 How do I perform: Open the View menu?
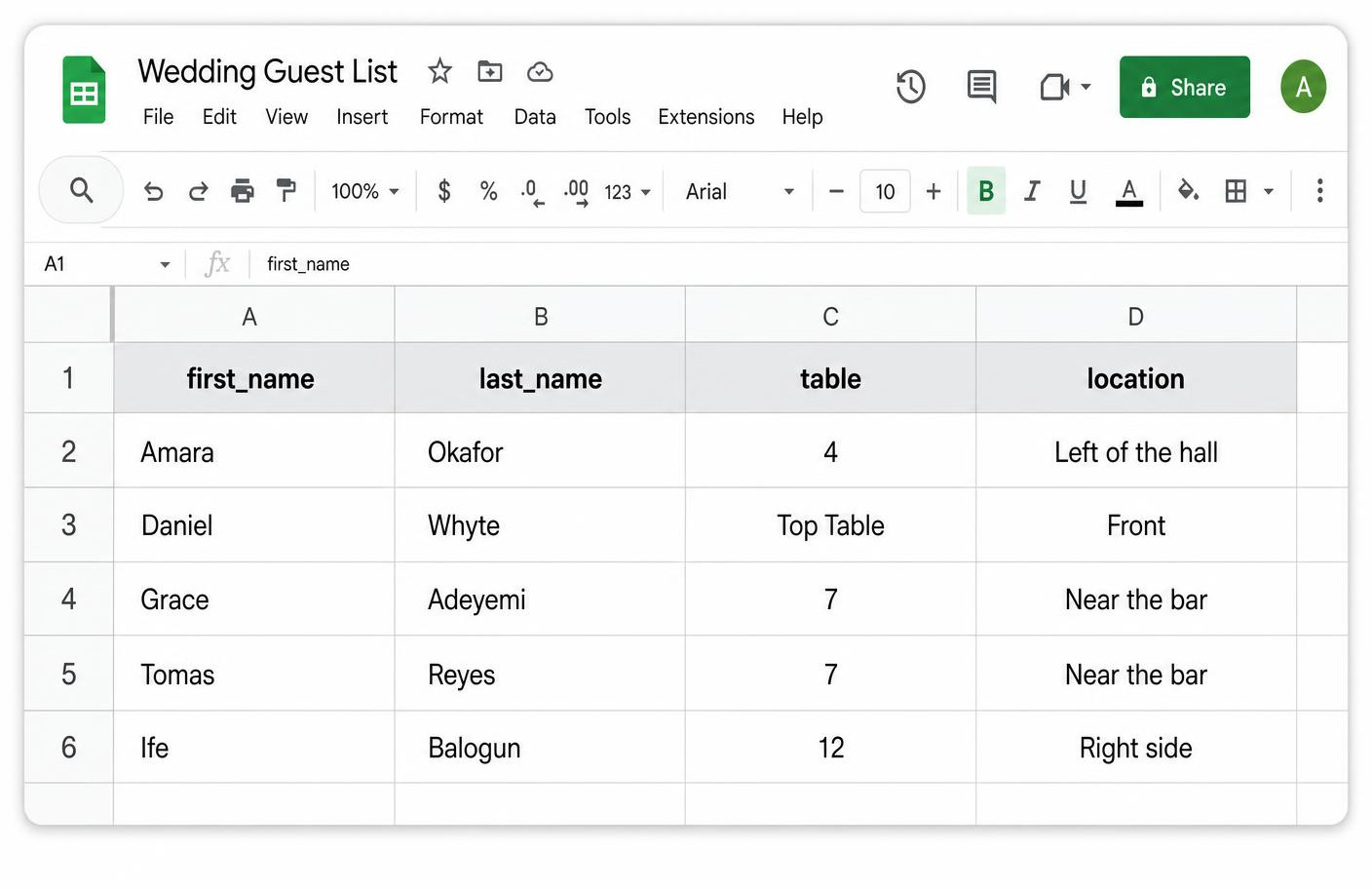tap(286, 117)
